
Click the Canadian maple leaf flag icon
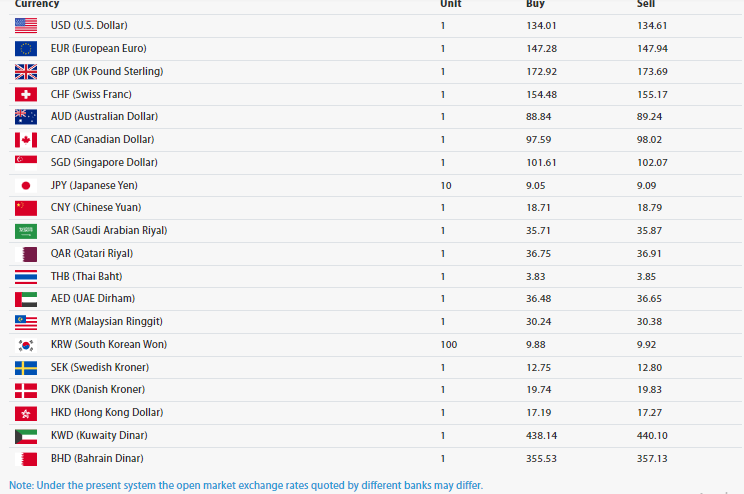[26, 140]
